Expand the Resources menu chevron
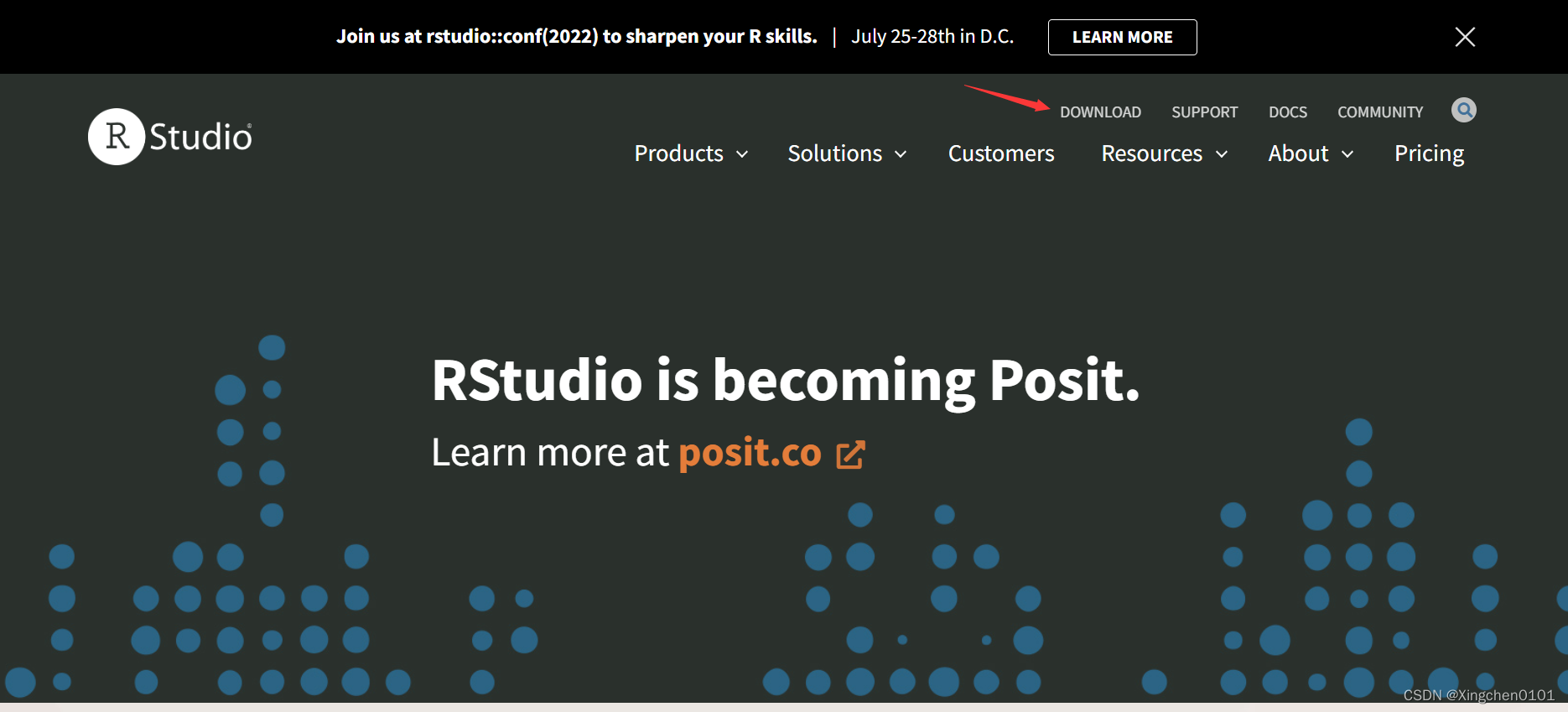The height and width of the screenshot is (712, 1568). [x=1222, y=154]
